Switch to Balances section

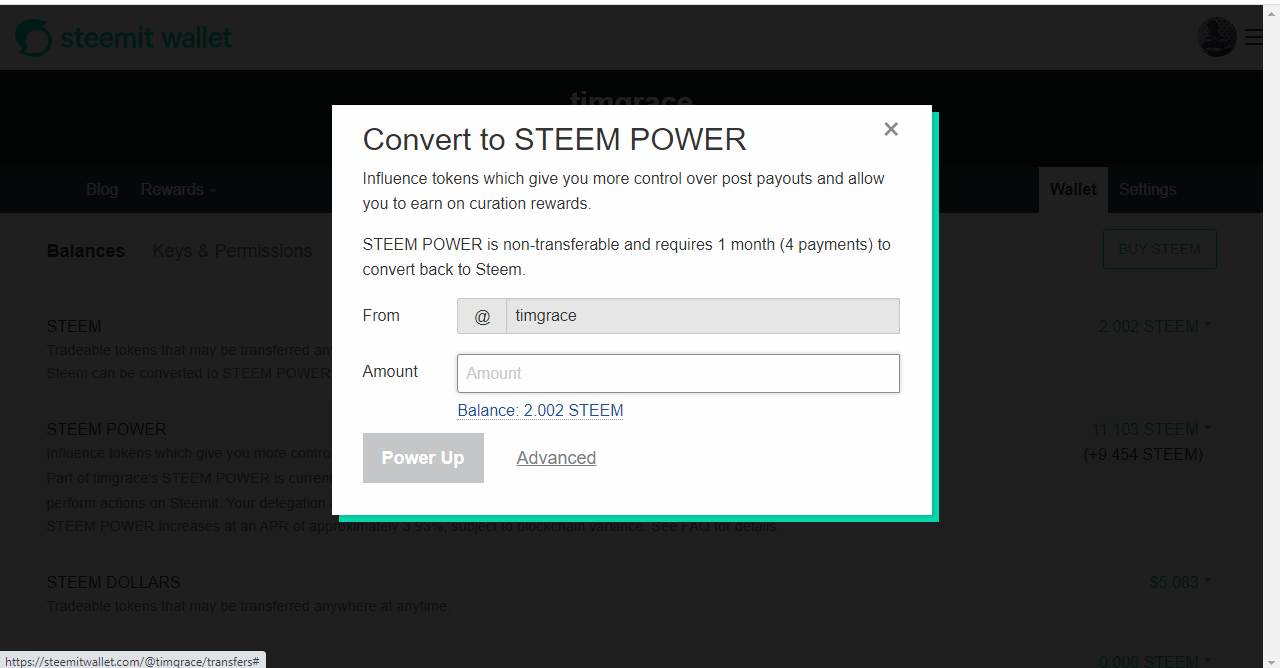(x=86, y=251)
